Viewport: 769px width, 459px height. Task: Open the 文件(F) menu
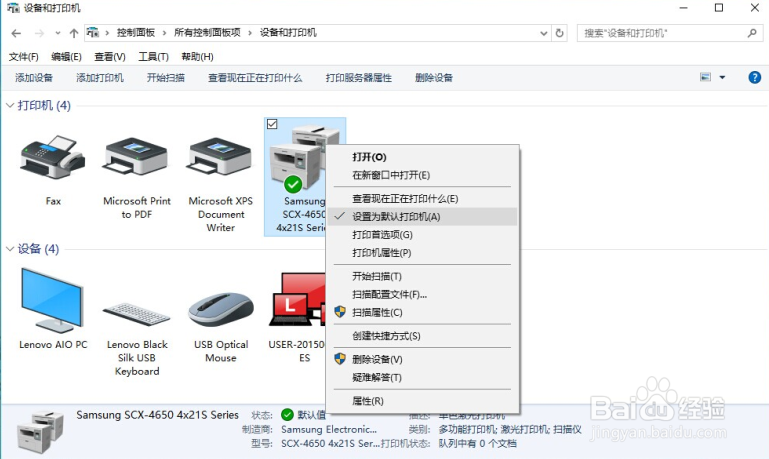point(24,57)
